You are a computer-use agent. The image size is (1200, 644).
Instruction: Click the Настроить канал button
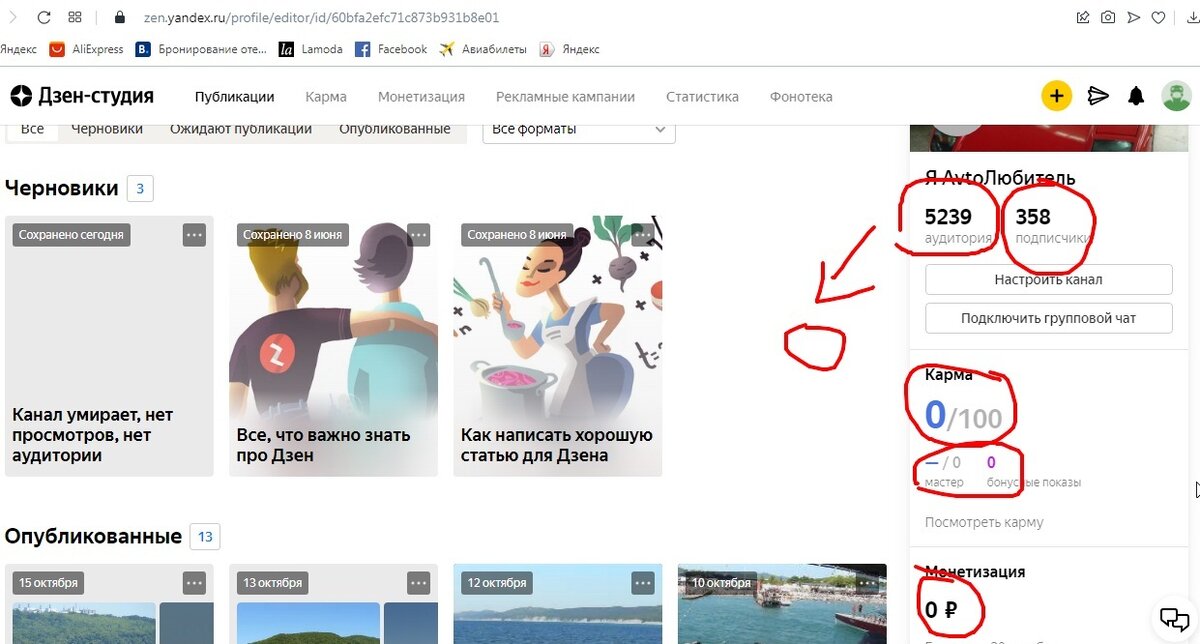click(1047, 279)
